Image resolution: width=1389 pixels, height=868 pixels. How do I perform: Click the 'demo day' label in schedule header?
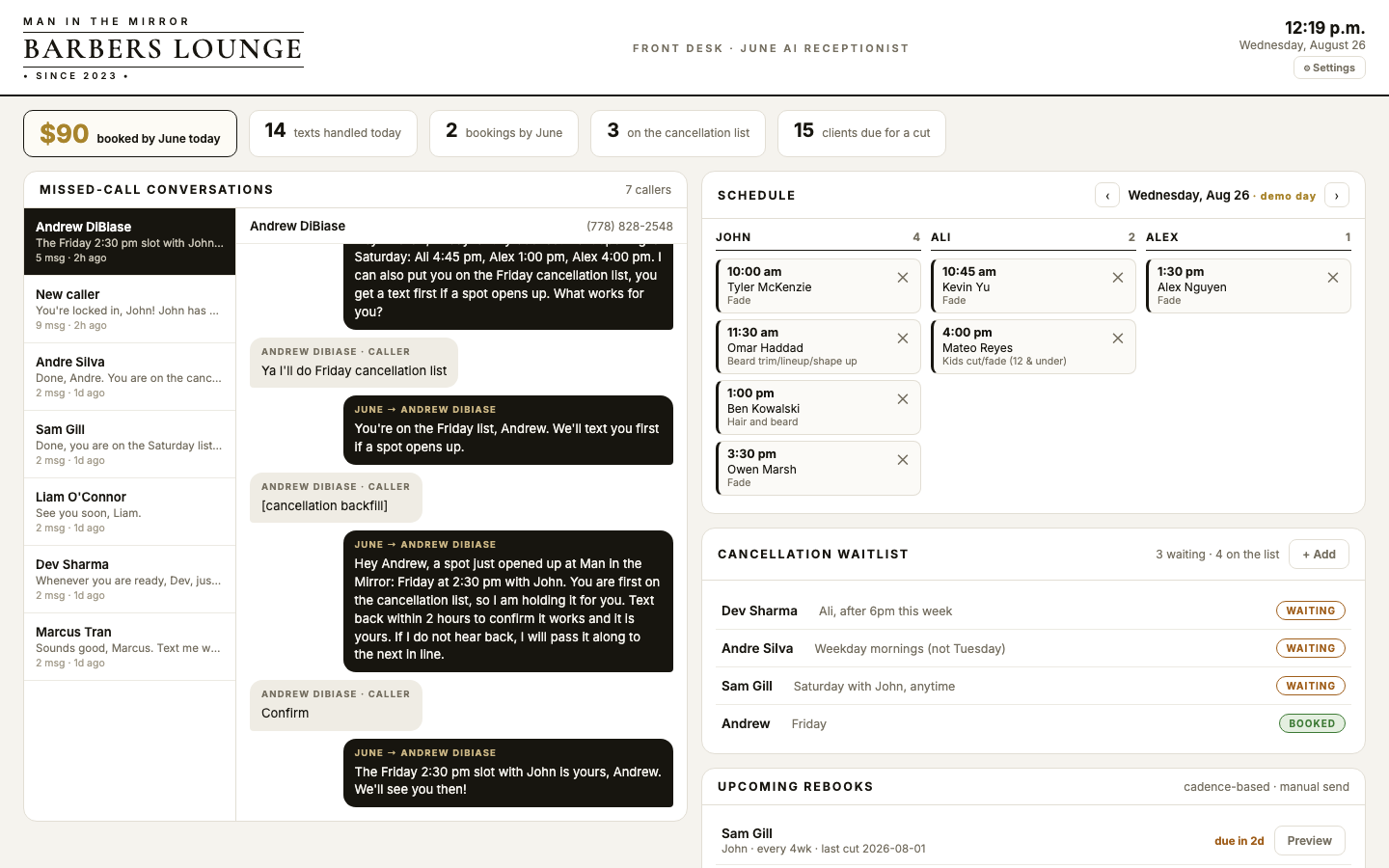coord(1288,196)
